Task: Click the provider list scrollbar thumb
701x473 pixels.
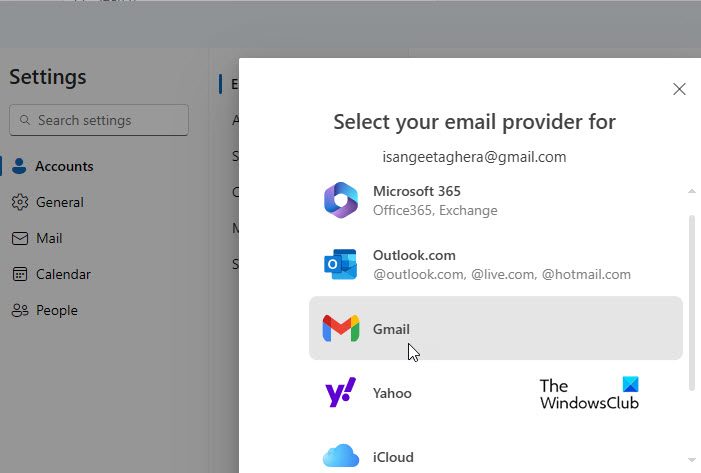Action: pyautogui.click(x=692, y=303)
